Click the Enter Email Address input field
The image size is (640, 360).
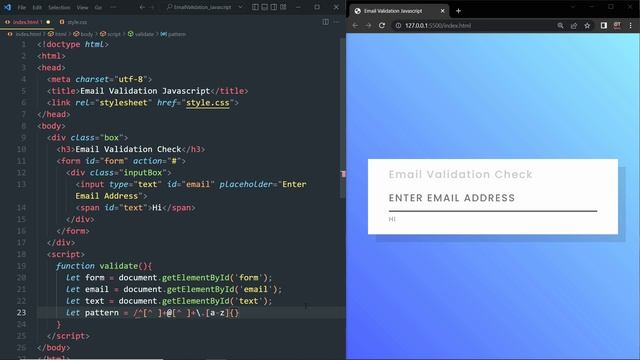pyautogui.click(x=493, y=199)
